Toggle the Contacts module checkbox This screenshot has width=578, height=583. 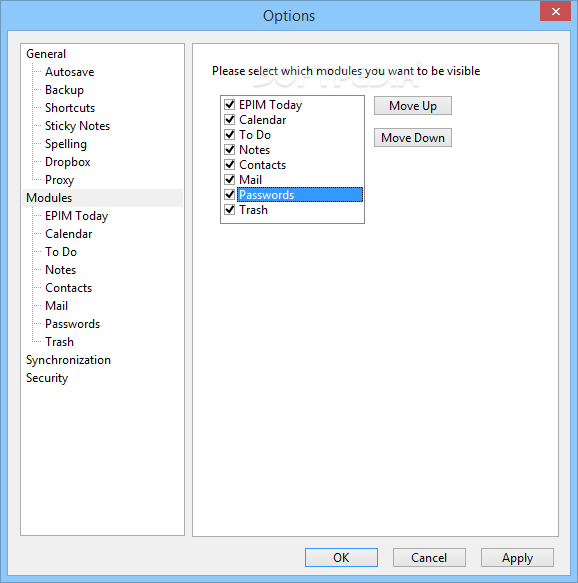230,164
